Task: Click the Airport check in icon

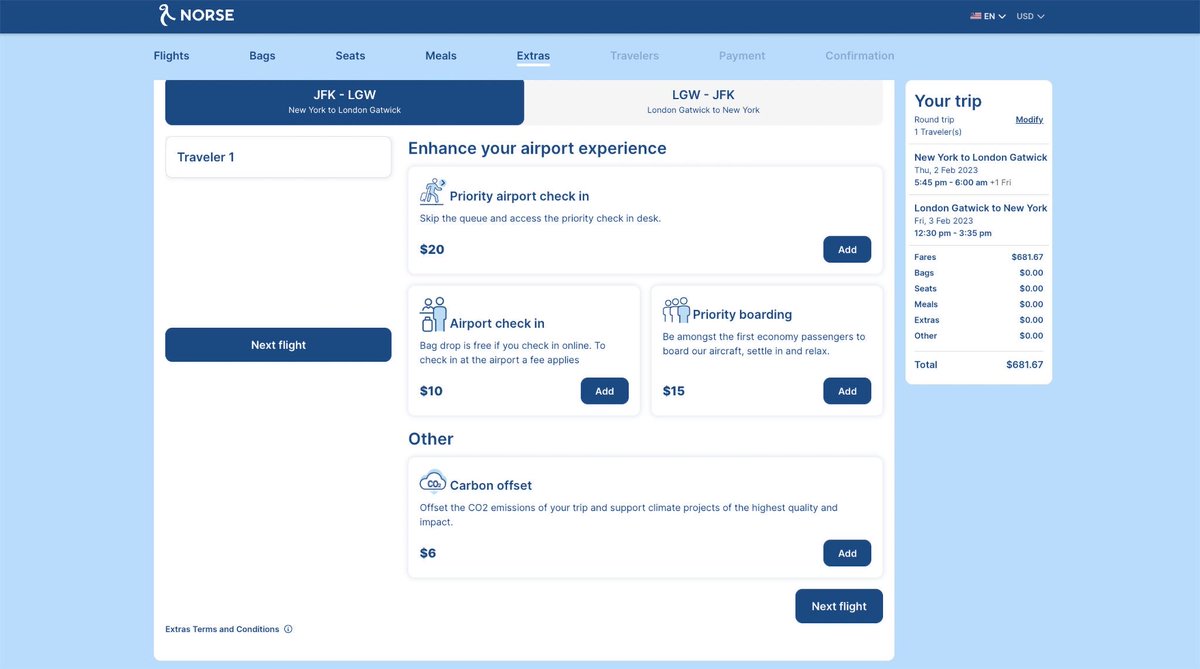Action: coord(433,314)
